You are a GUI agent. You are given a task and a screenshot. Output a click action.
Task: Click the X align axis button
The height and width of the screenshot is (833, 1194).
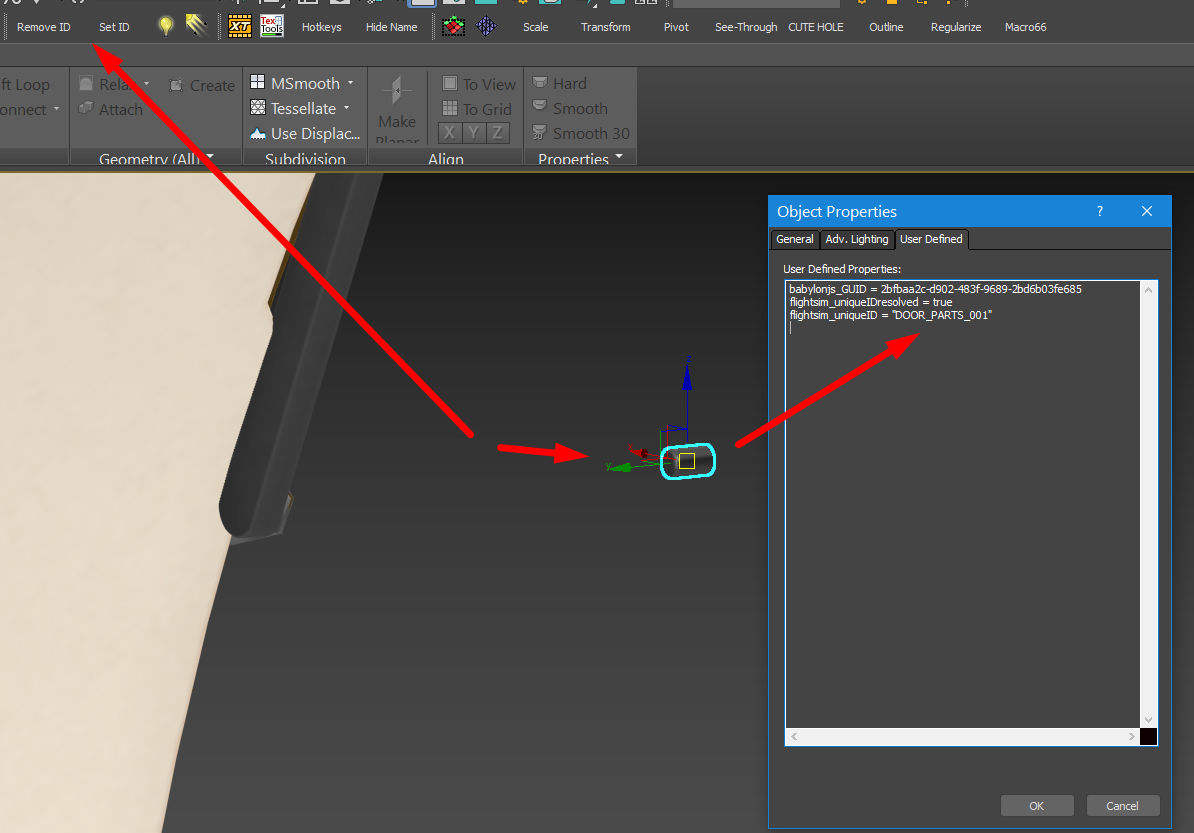coord(450,132)
